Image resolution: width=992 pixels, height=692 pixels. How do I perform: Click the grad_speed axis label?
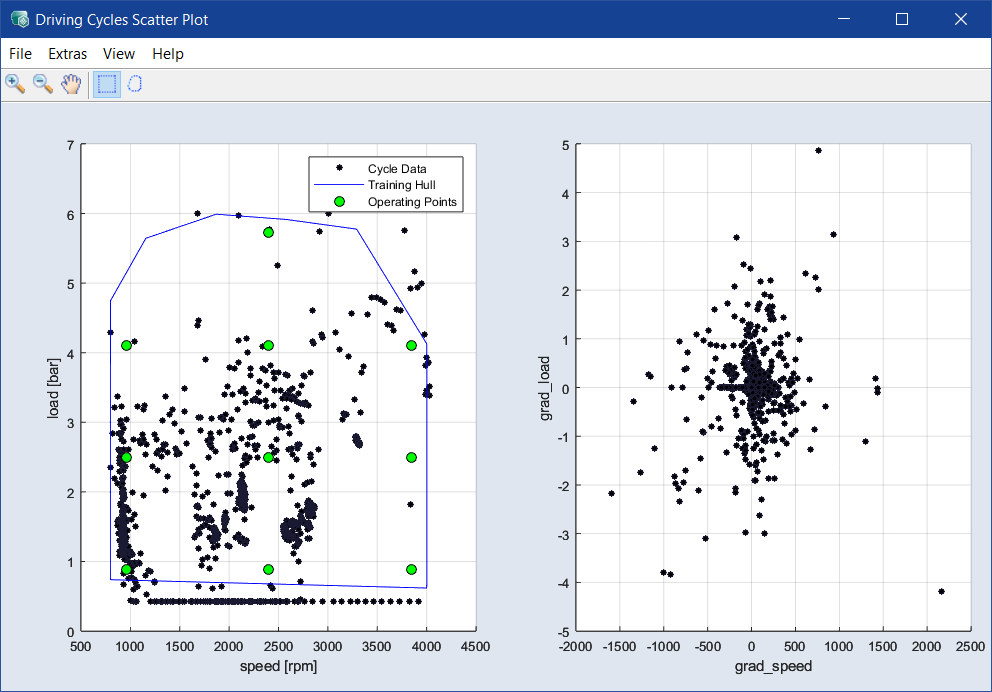[x=775, y=666]
